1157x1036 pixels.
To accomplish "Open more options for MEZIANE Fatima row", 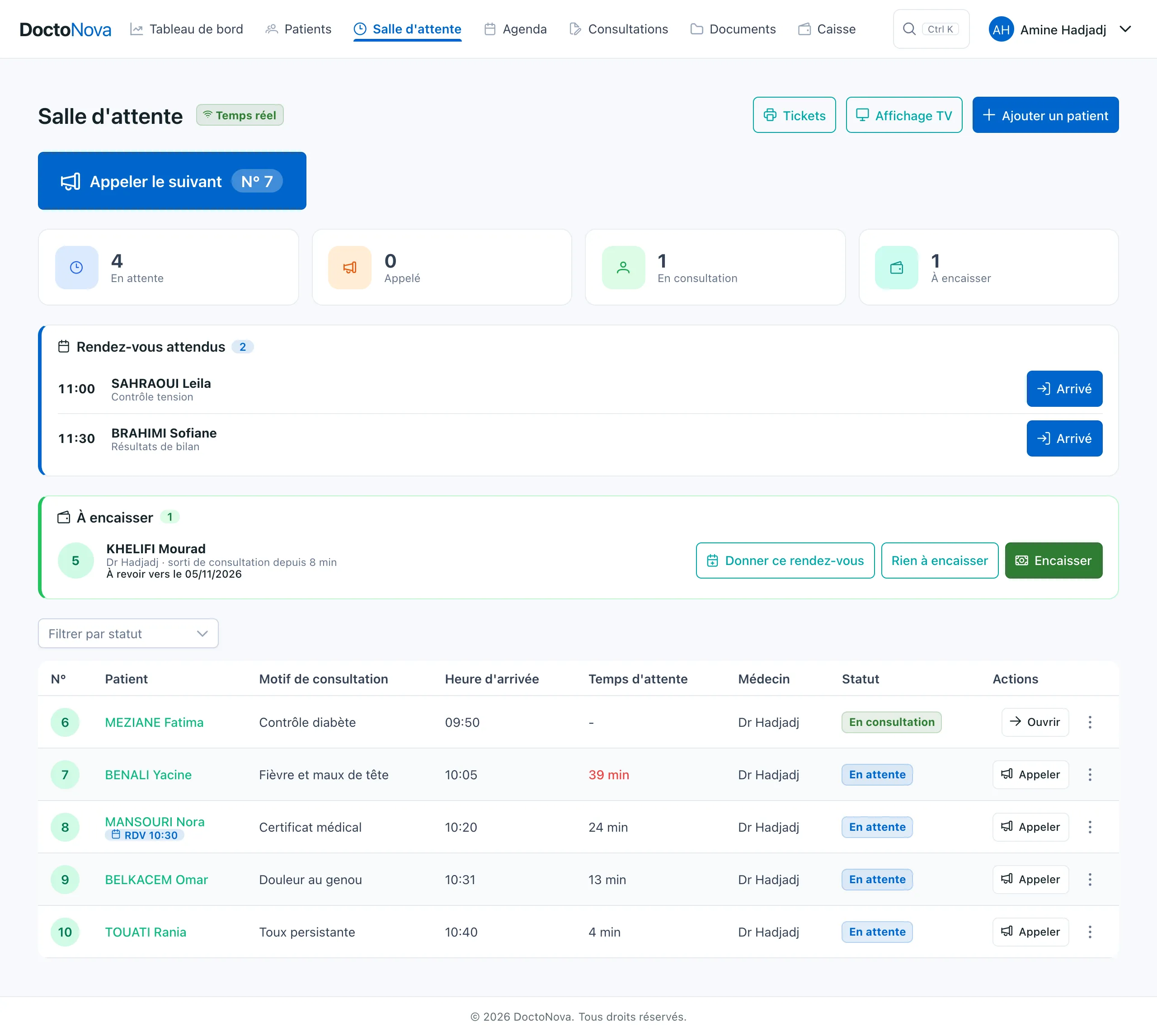I will click(x=1090, y=722).
